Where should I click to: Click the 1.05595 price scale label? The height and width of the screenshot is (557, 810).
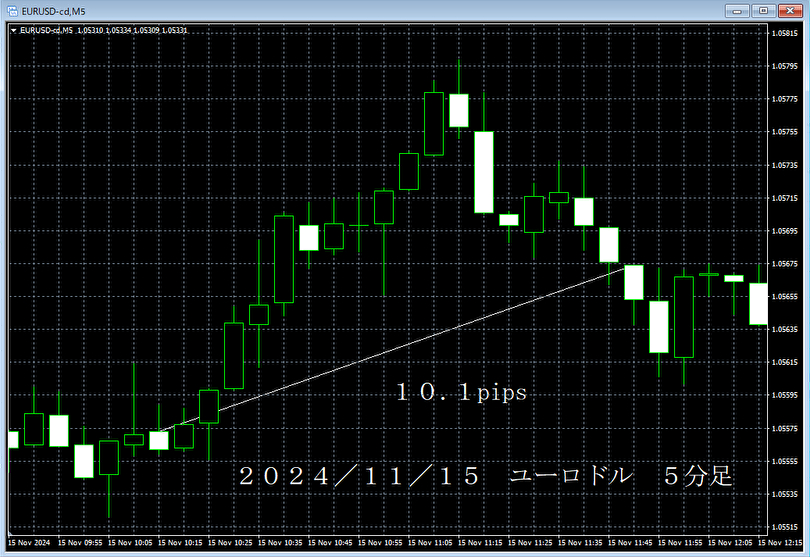coord(785,395)
